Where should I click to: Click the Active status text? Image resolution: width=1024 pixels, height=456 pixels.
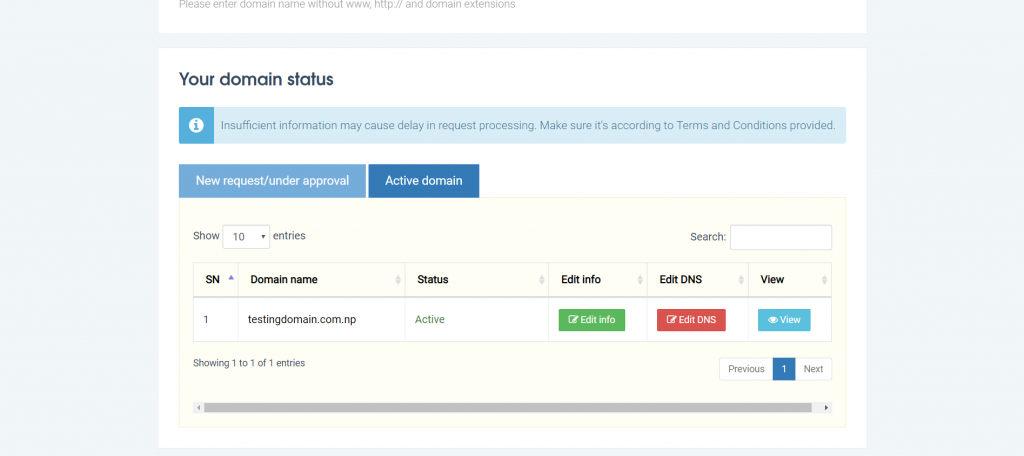coord(430,319)
